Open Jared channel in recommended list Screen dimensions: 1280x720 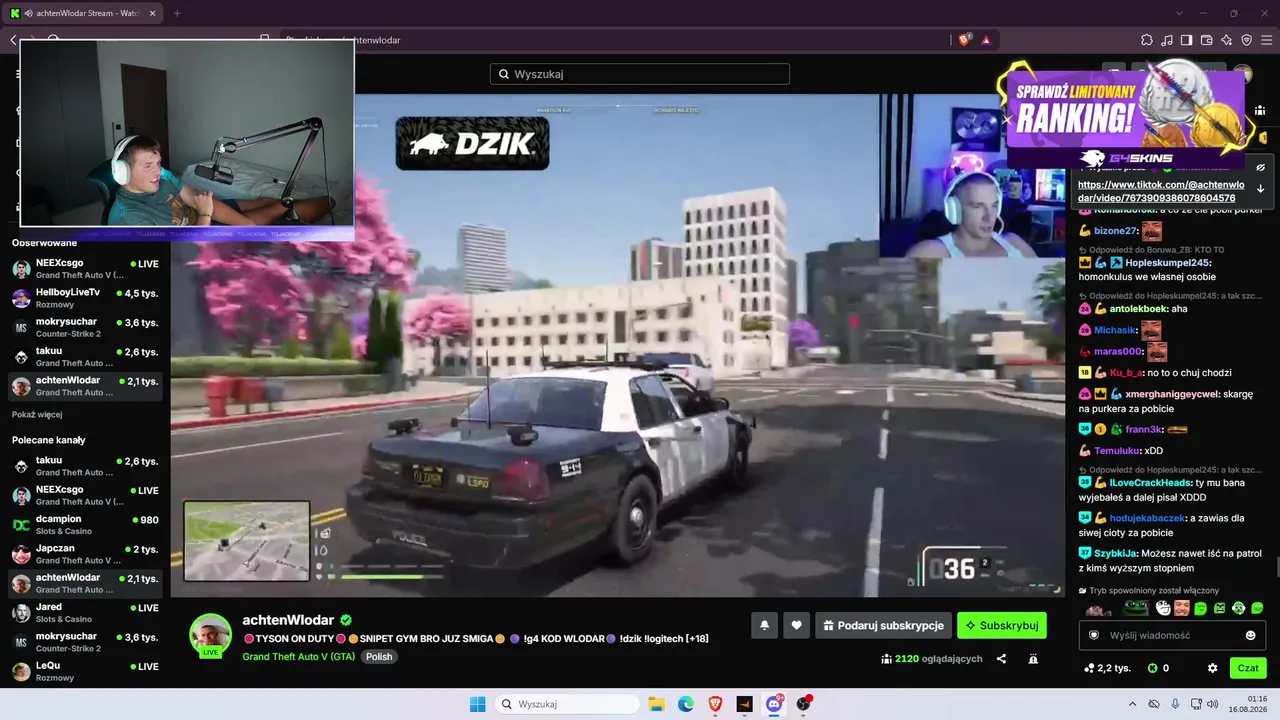(85, 612)
